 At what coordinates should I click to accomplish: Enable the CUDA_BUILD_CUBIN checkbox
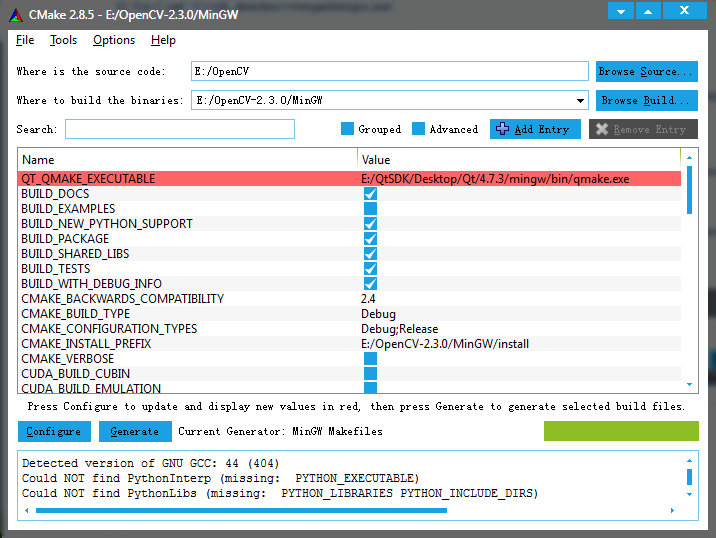[x=370, y=374]
